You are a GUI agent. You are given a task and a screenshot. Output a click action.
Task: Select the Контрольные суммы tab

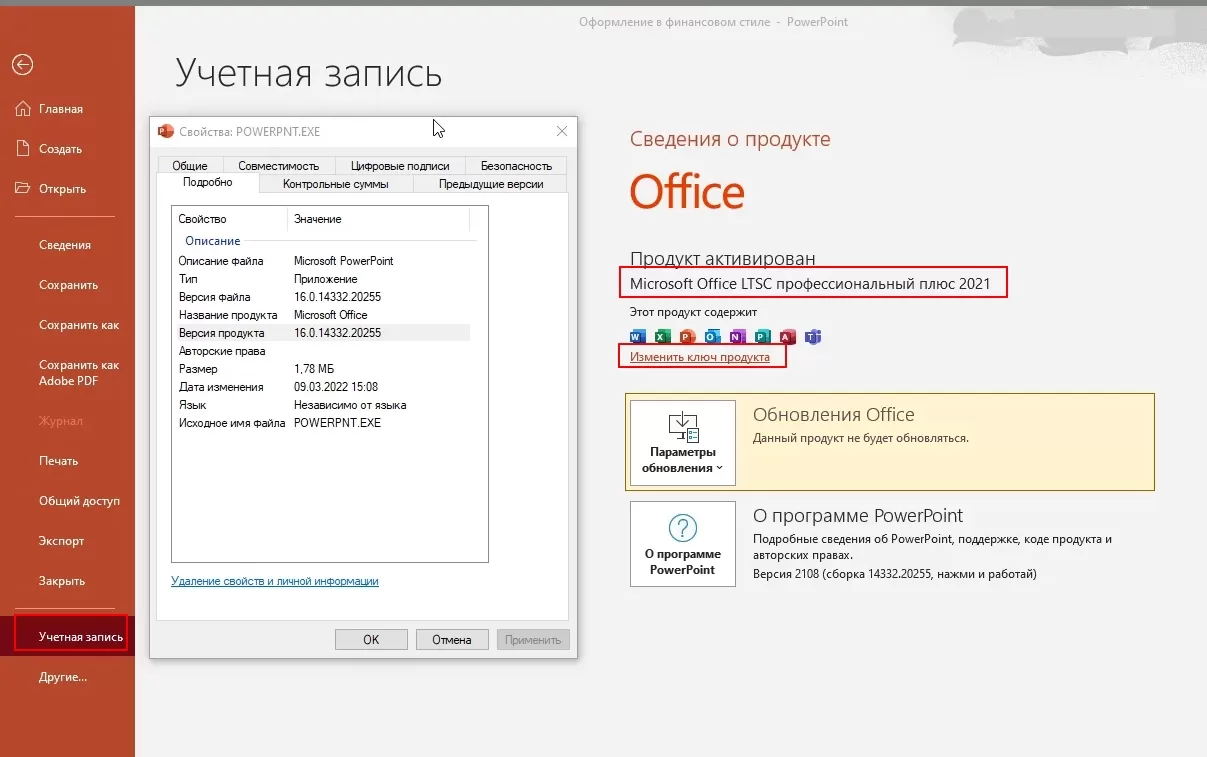tap(335, 184)
